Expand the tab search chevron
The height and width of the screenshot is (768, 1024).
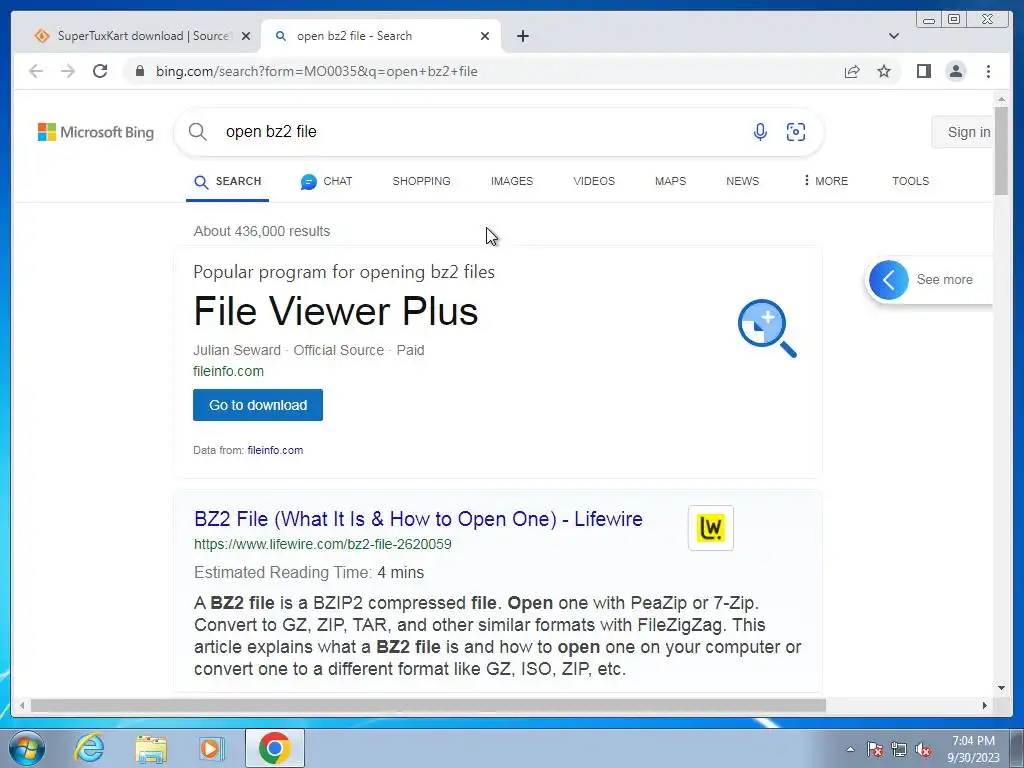[x=893, y=36]
